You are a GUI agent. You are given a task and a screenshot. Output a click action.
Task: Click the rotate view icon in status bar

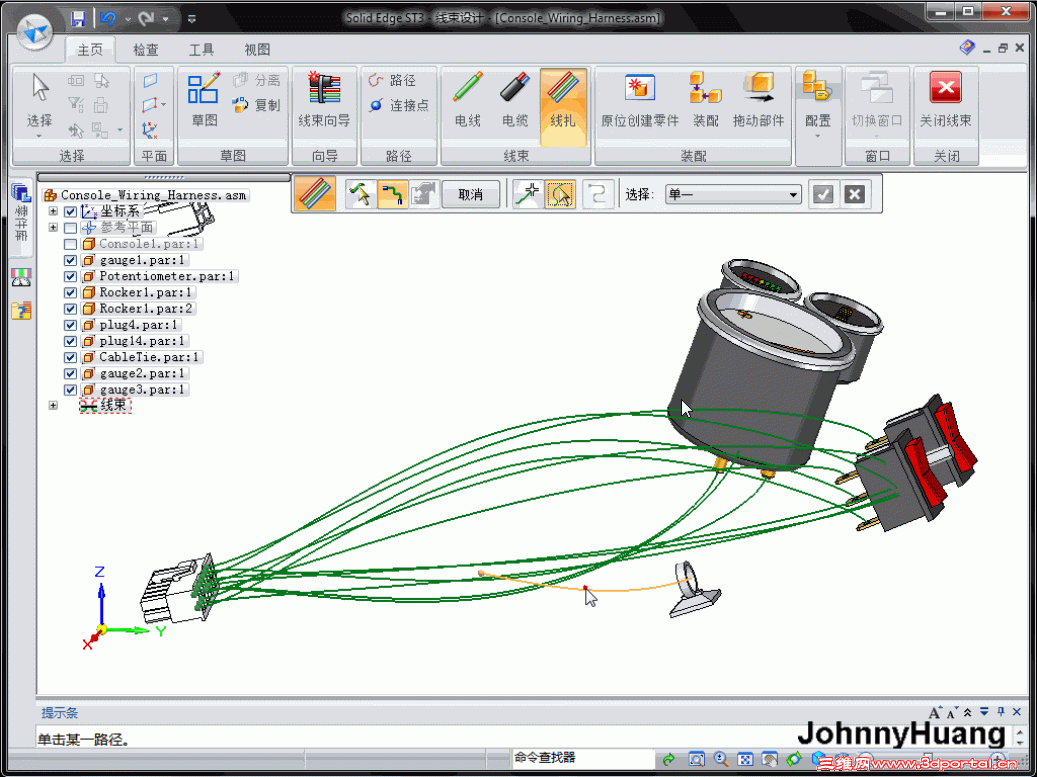click(x=794, y=760)
